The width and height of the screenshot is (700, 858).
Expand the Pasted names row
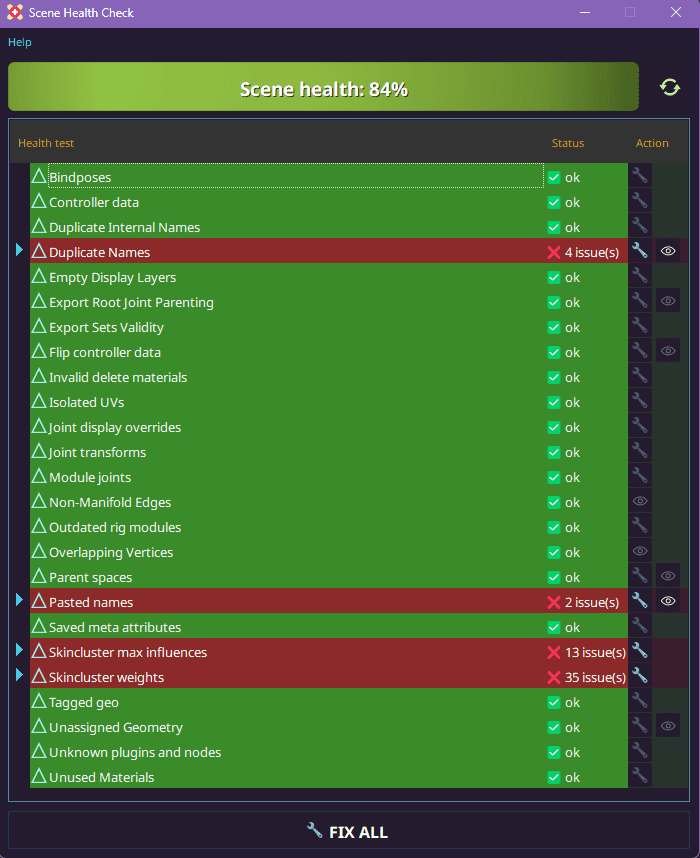20,600
